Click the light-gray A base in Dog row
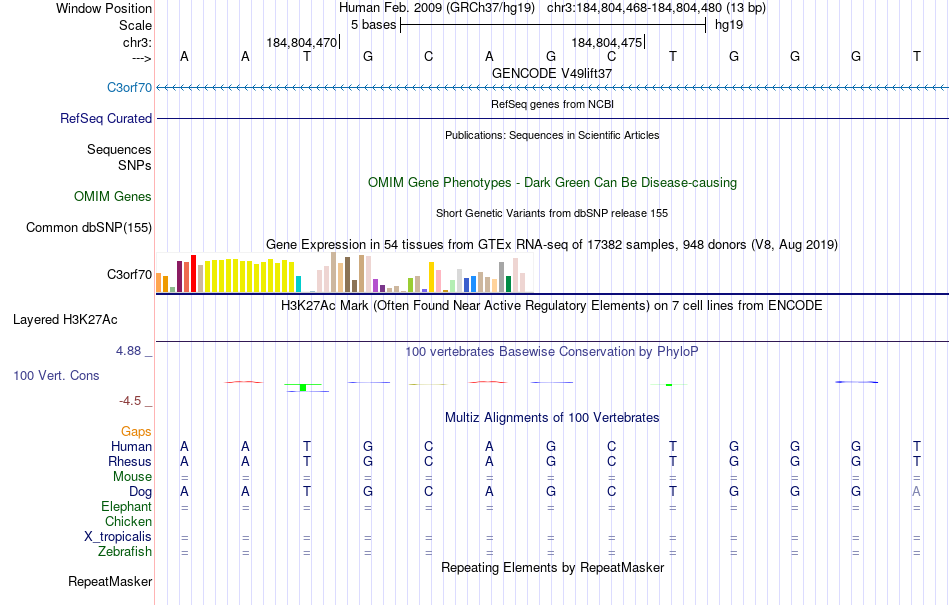950x605 pixels. tap(917, 492)
